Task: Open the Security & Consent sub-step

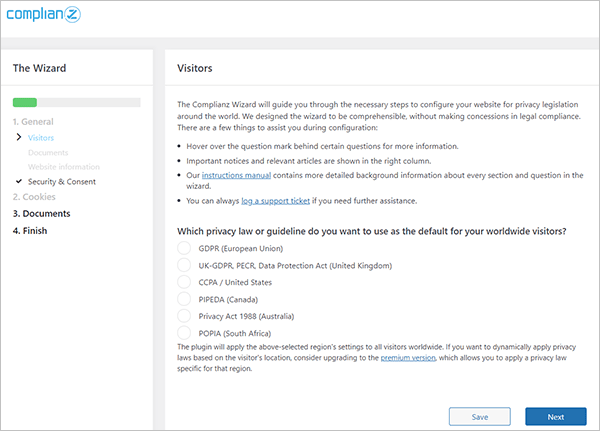Action: coord(62,181)
